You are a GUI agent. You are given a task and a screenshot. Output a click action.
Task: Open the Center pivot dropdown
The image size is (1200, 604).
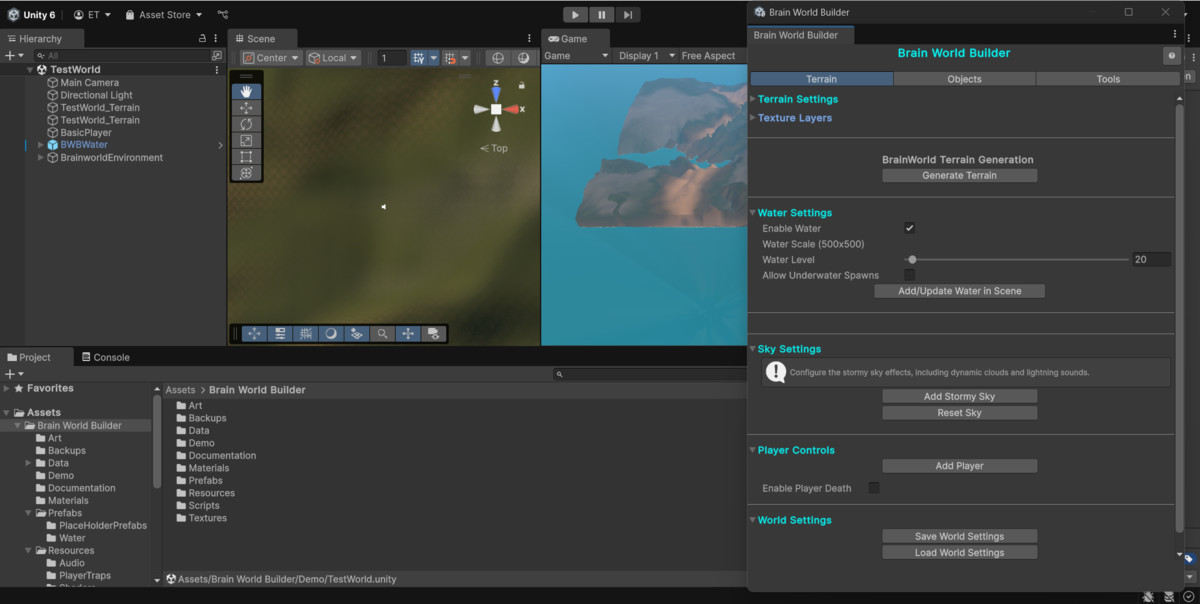coord(271,58)
